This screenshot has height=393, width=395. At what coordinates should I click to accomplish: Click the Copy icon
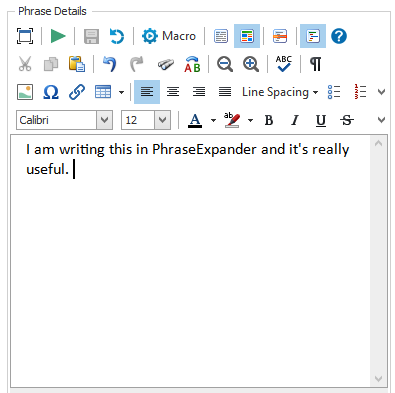click(x=51, y=64)
